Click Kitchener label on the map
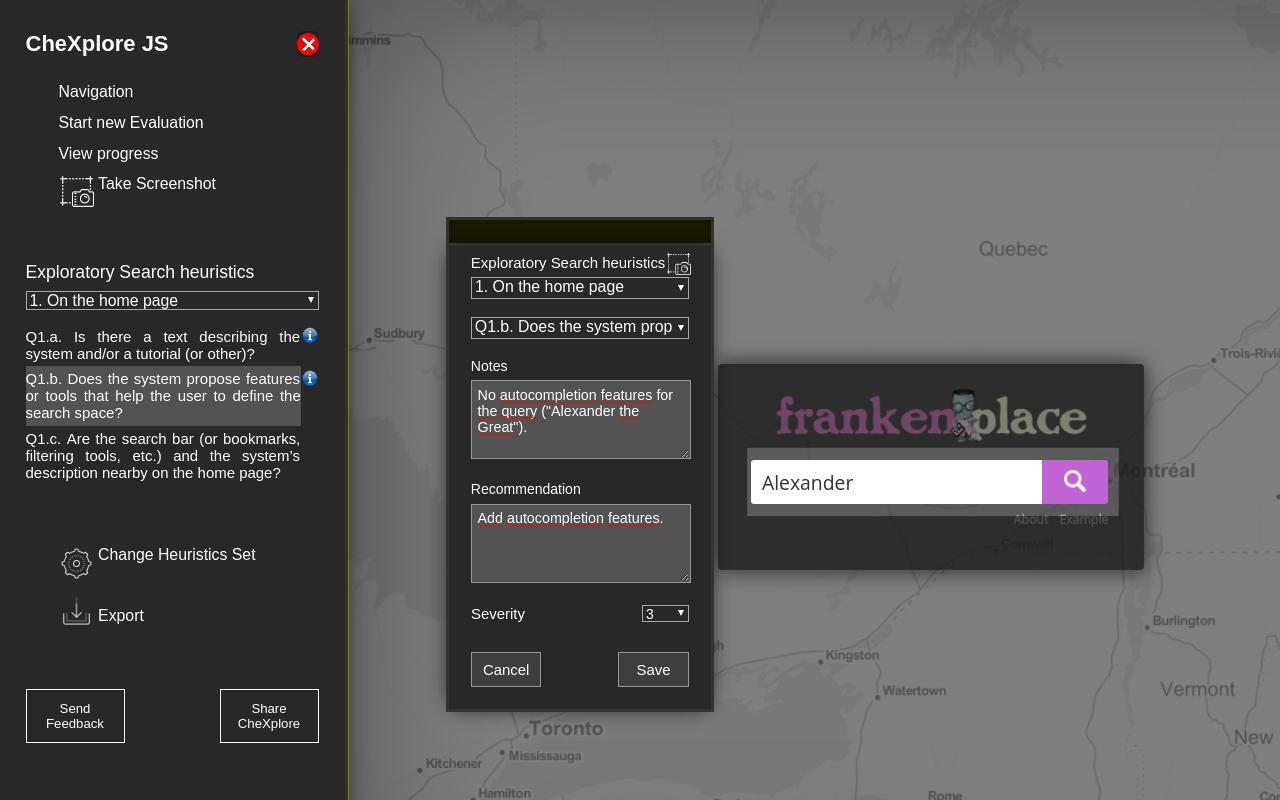Viewport: 1280px width, 800px height. tap(454, 763)
